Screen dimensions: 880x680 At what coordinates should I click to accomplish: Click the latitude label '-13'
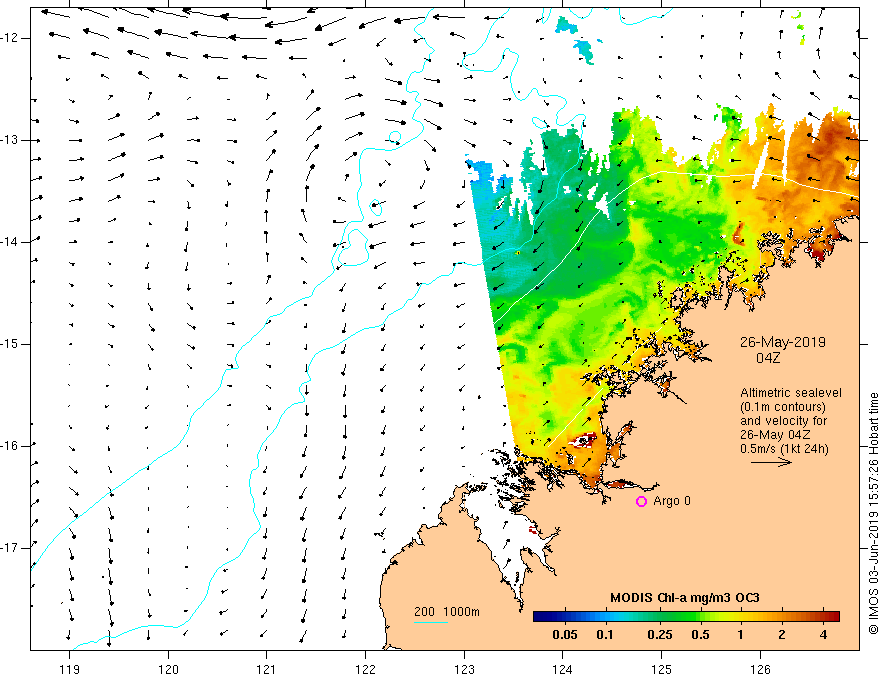click(9, 140)
